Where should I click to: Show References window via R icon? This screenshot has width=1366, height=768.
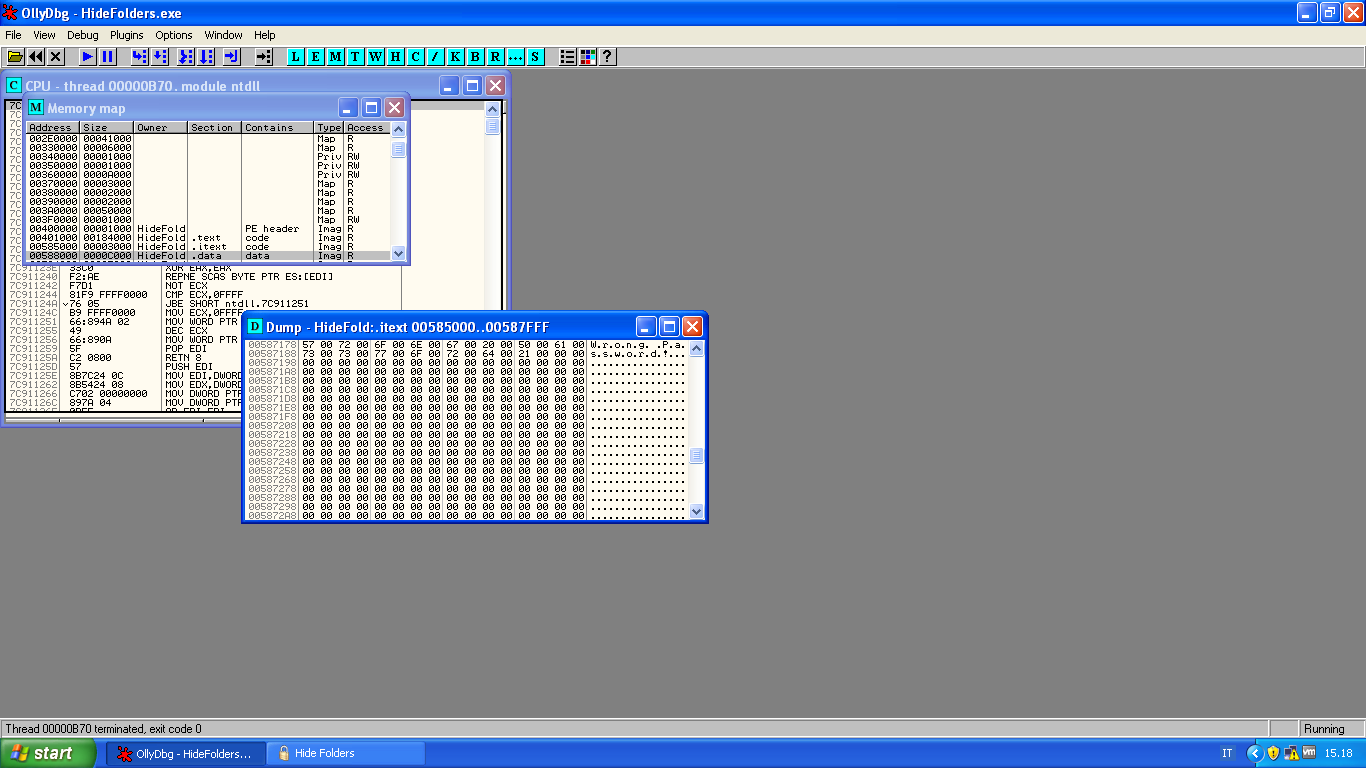(x=496, y=57)
